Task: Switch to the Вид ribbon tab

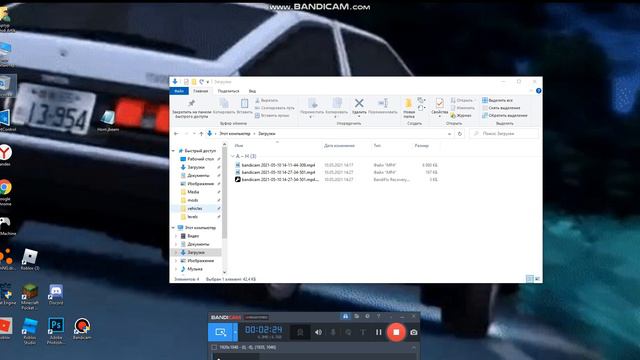Action: (252, 91)
